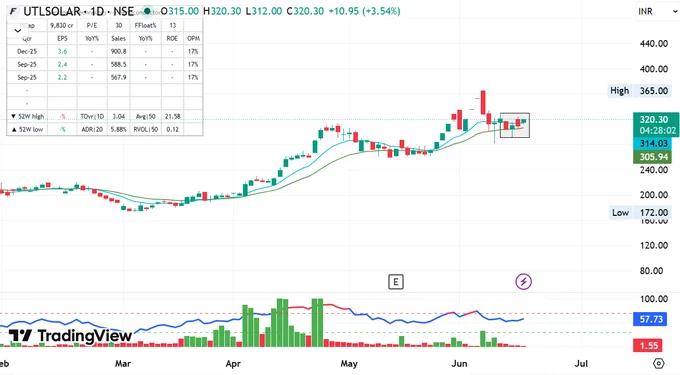Select EPS value 3.6

pyautogui.click(x=62, y=52)
